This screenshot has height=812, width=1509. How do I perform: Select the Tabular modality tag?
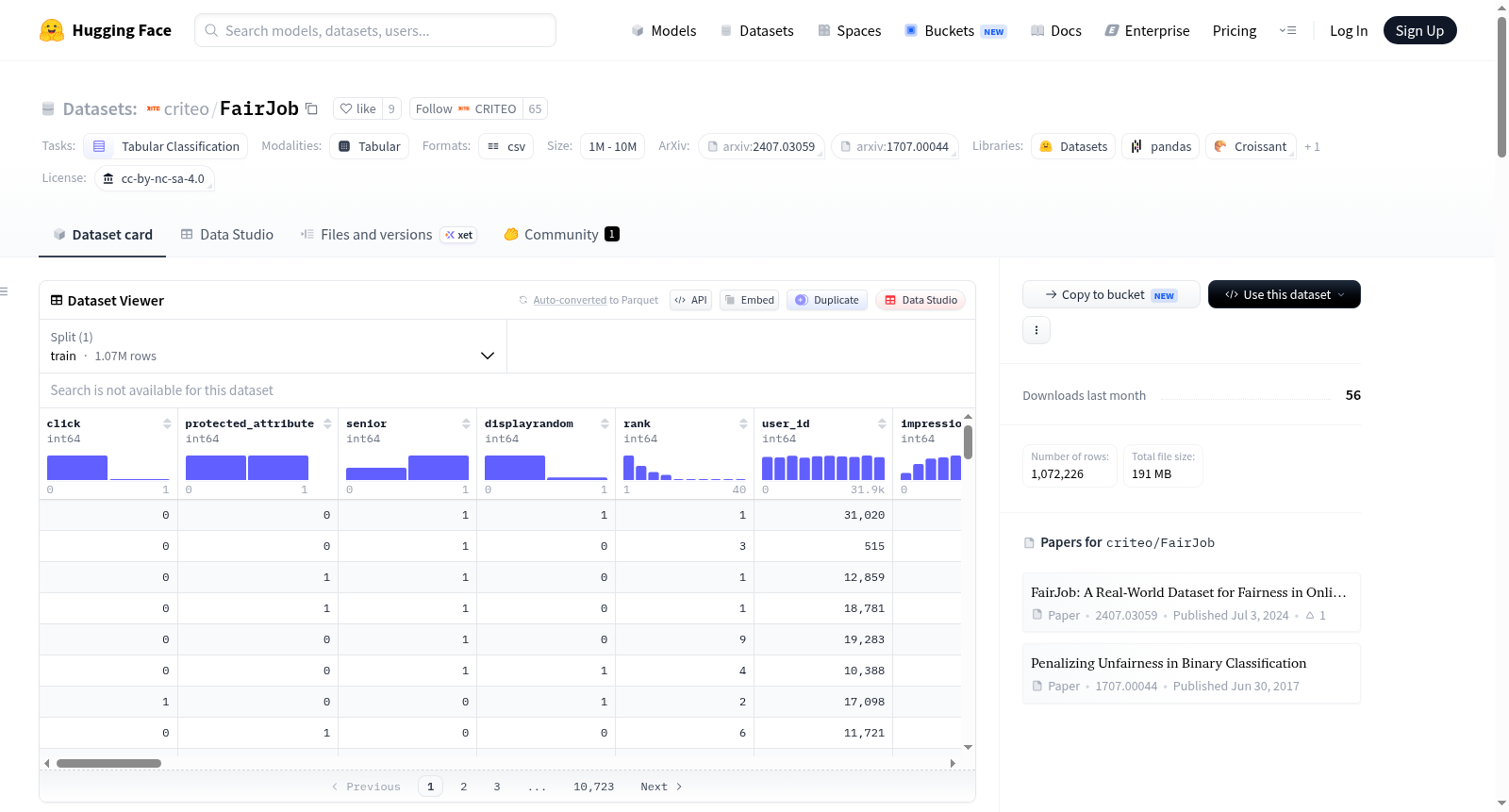point(370,146)
